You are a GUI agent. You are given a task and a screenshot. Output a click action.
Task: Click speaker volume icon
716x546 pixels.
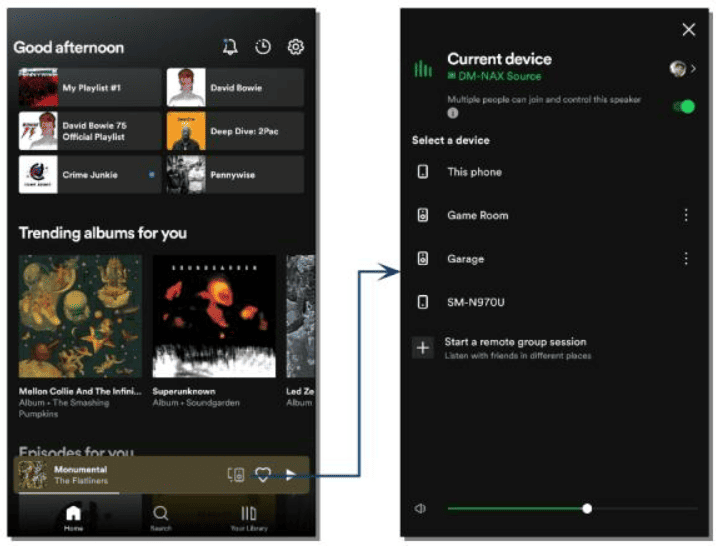point(420,508)
